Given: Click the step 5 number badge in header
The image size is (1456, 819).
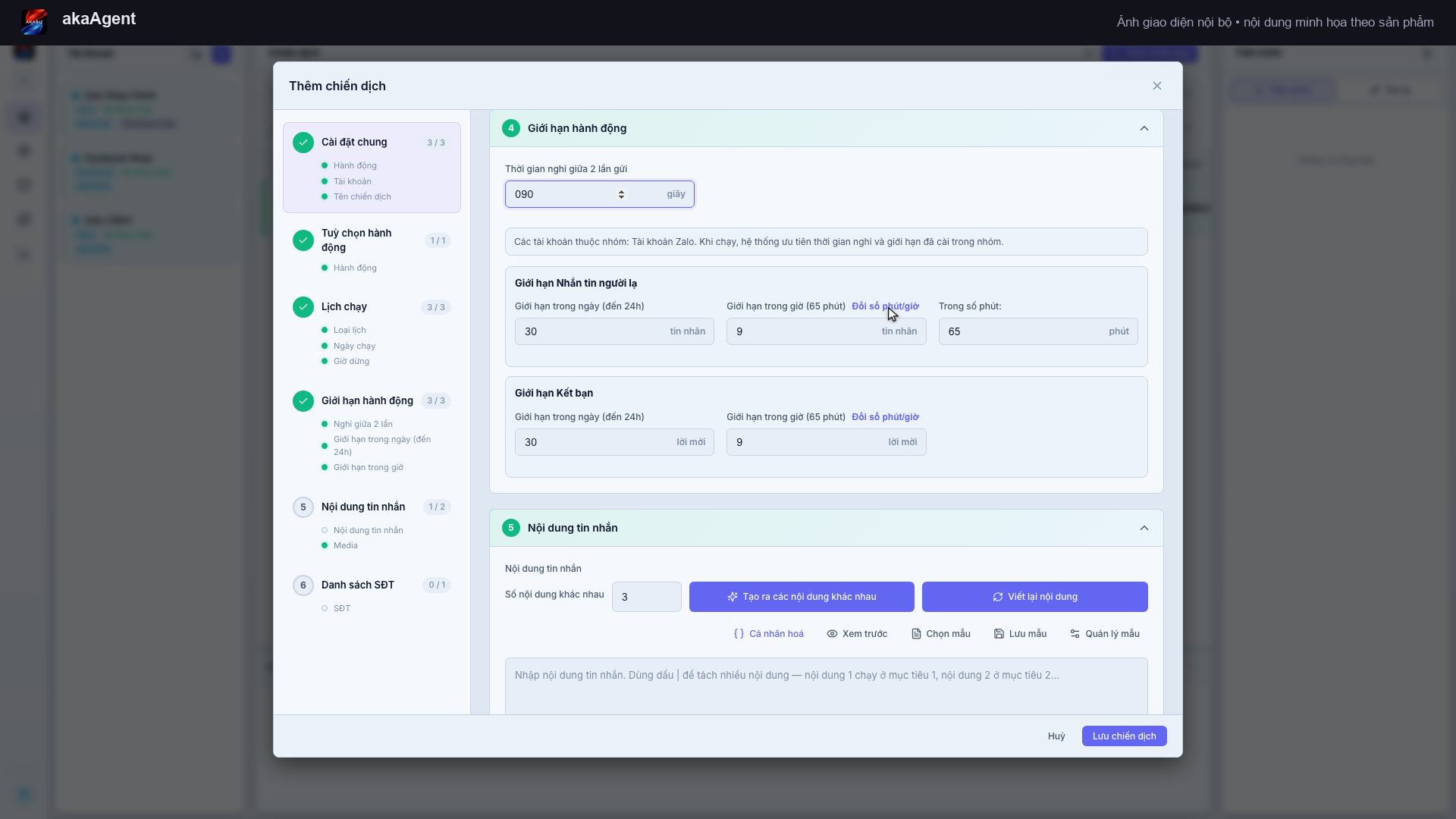Looking at the screenshot, I should pos(511,528).
